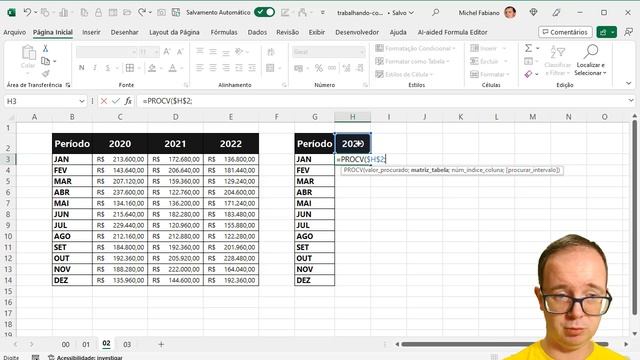The height and width of the screenshot is (360, 640).
Task: Open the Formatar como Tabela dropdown
Action: click(412, 61)
